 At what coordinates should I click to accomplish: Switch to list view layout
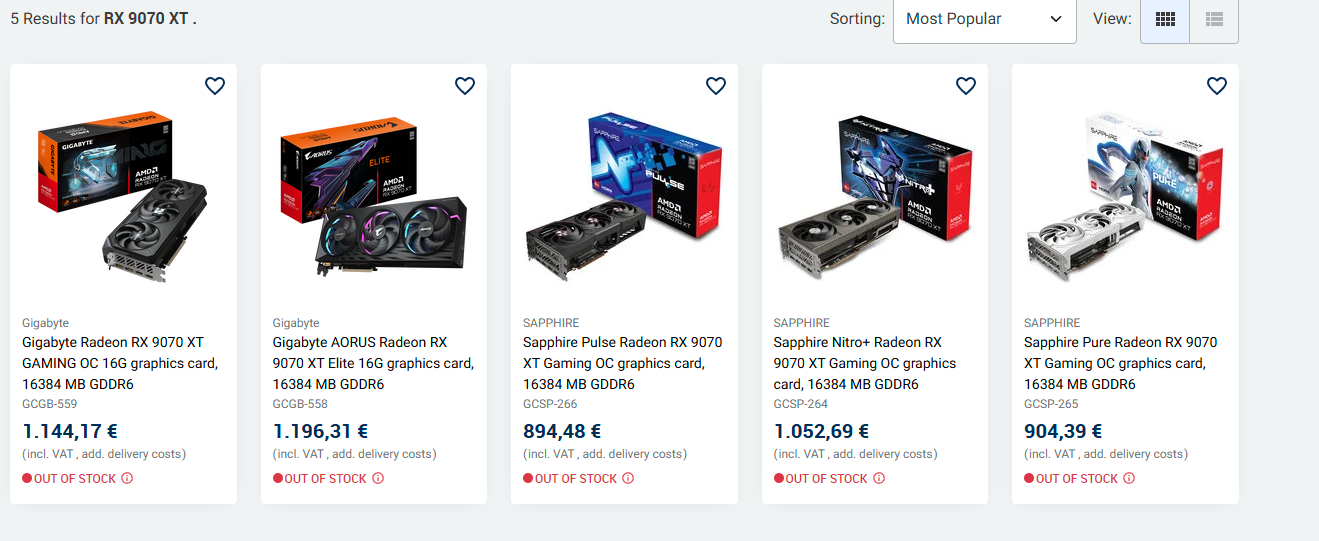(1214, 19)
